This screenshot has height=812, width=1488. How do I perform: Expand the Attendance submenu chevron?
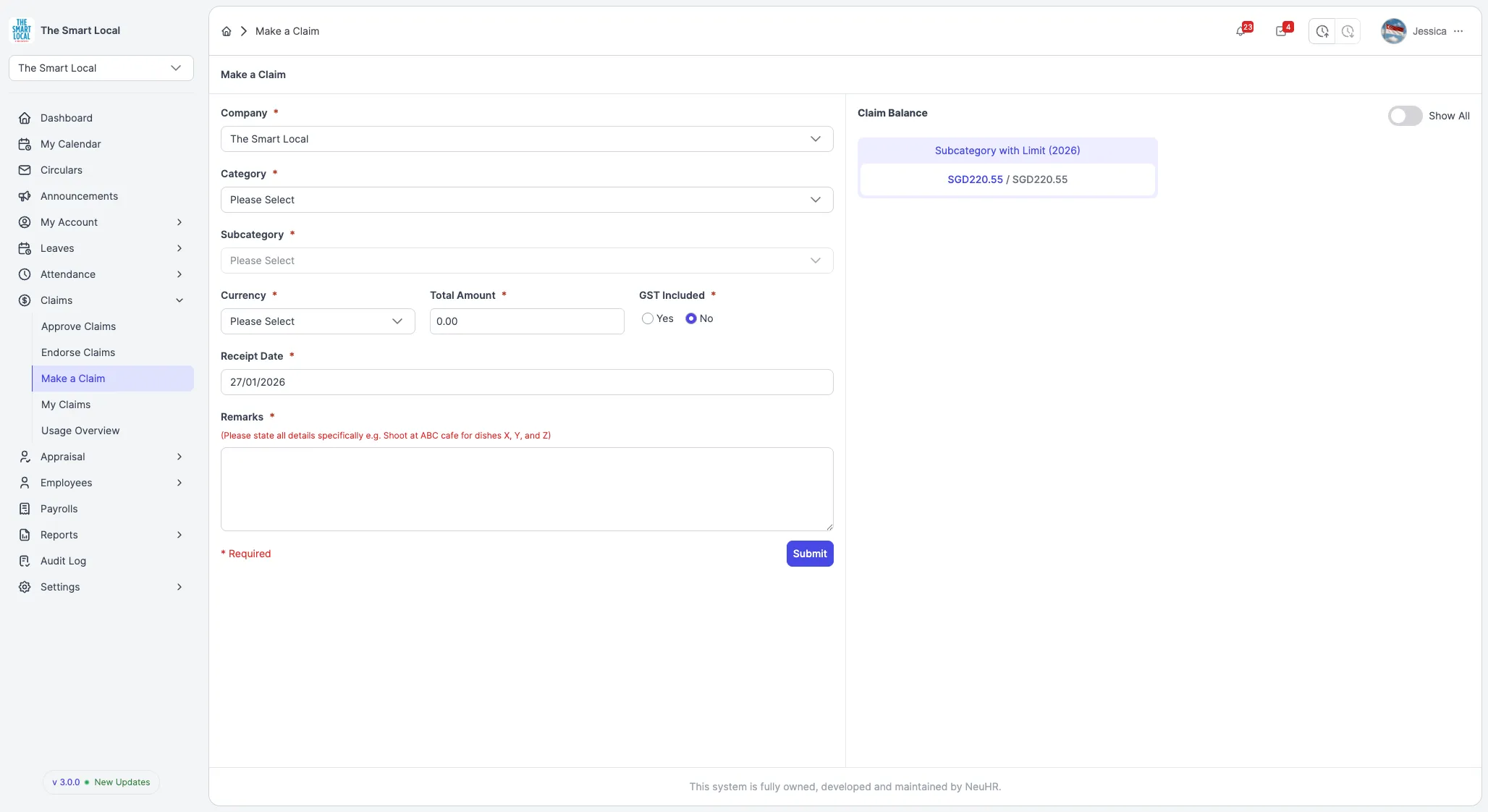[x=179, y=274]
